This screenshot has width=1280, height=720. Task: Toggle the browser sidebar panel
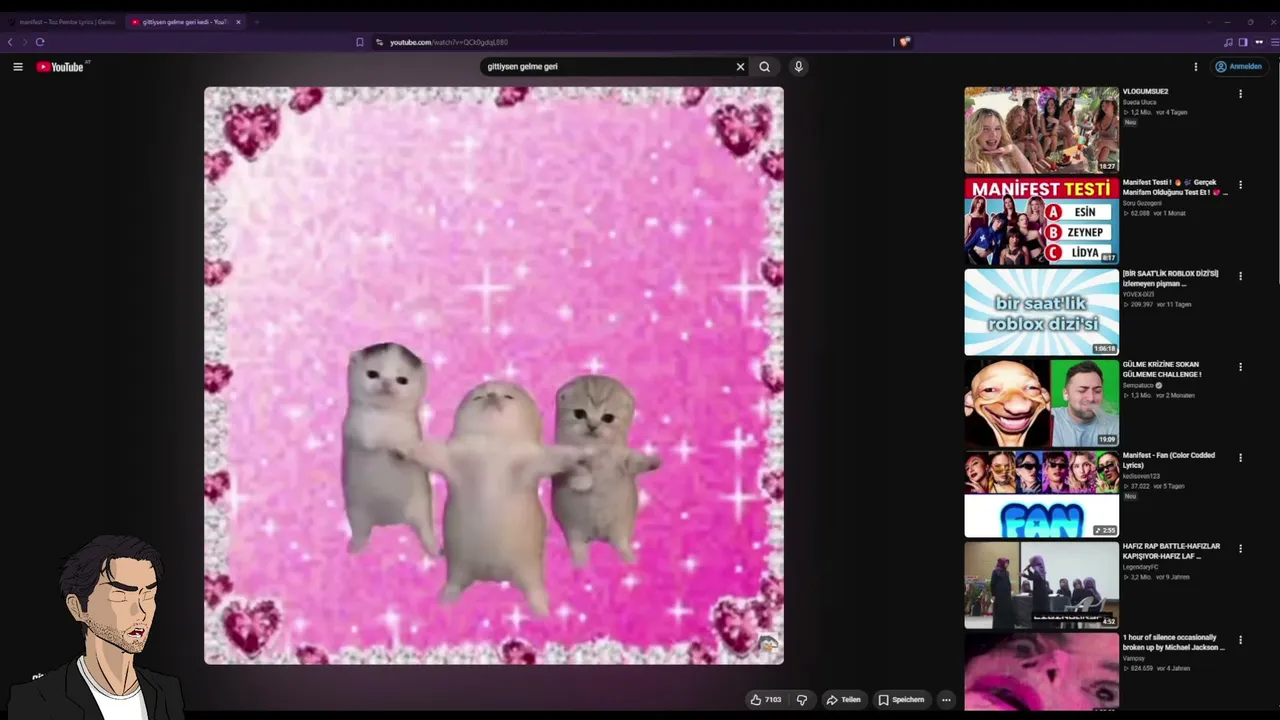coord(1243,42)
